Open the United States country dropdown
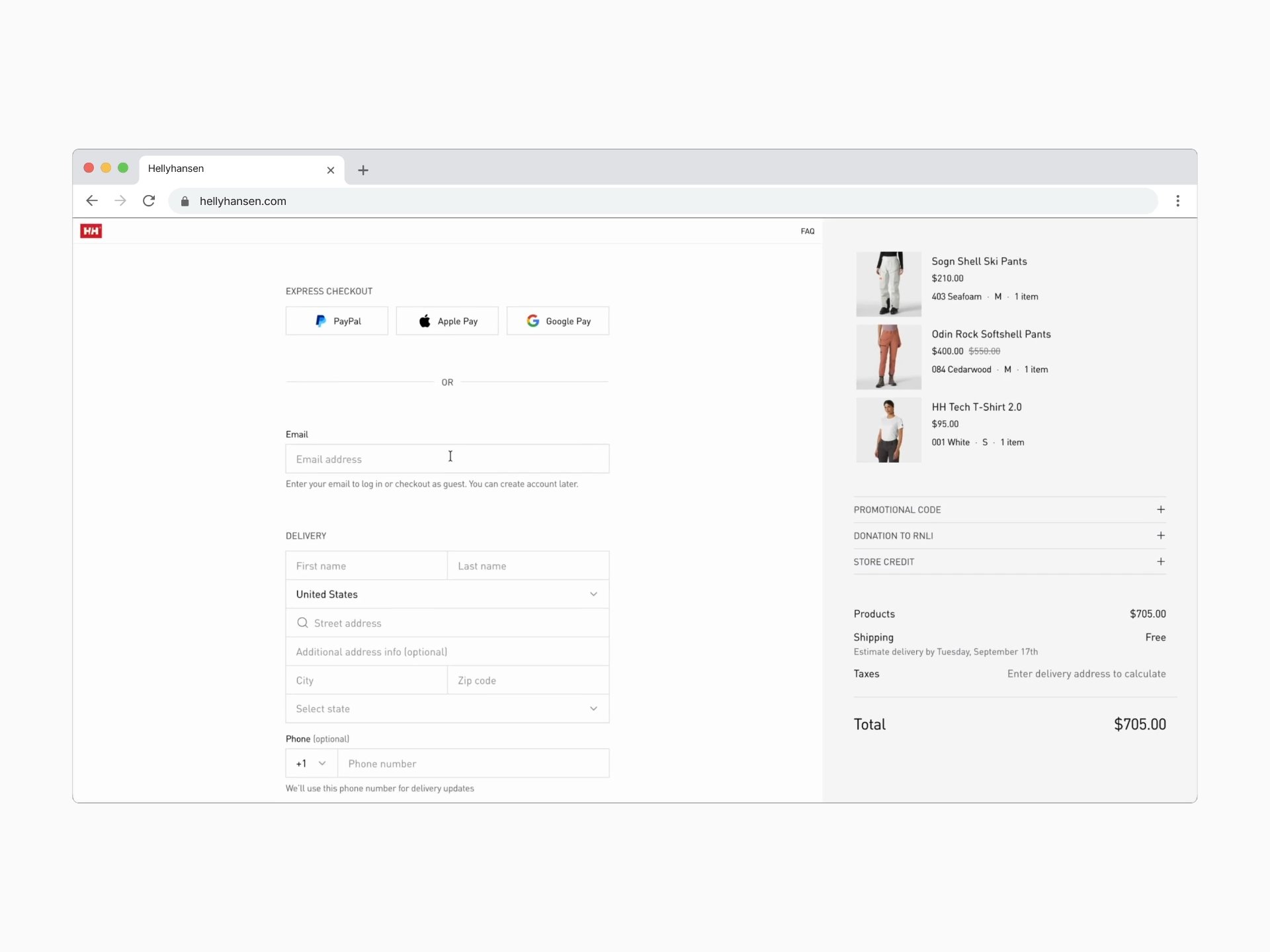Screen dimensions: 1270x952 pyautogui.click(x=447, y=594)
